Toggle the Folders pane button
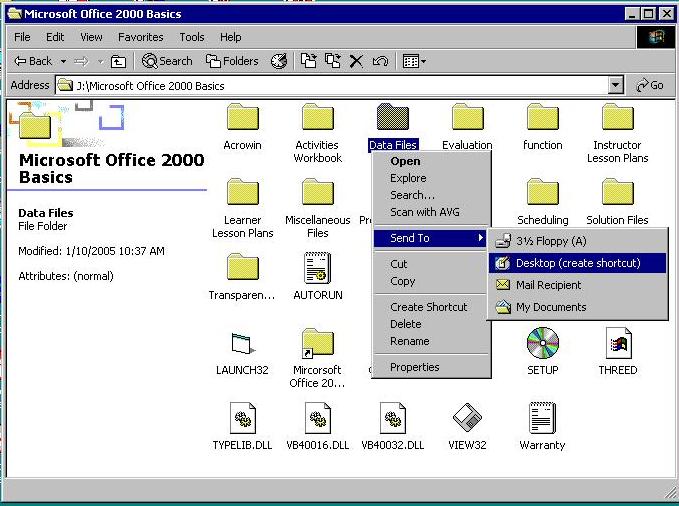Image resolution: width=679 pixels, height=506 pixels. 232,61
